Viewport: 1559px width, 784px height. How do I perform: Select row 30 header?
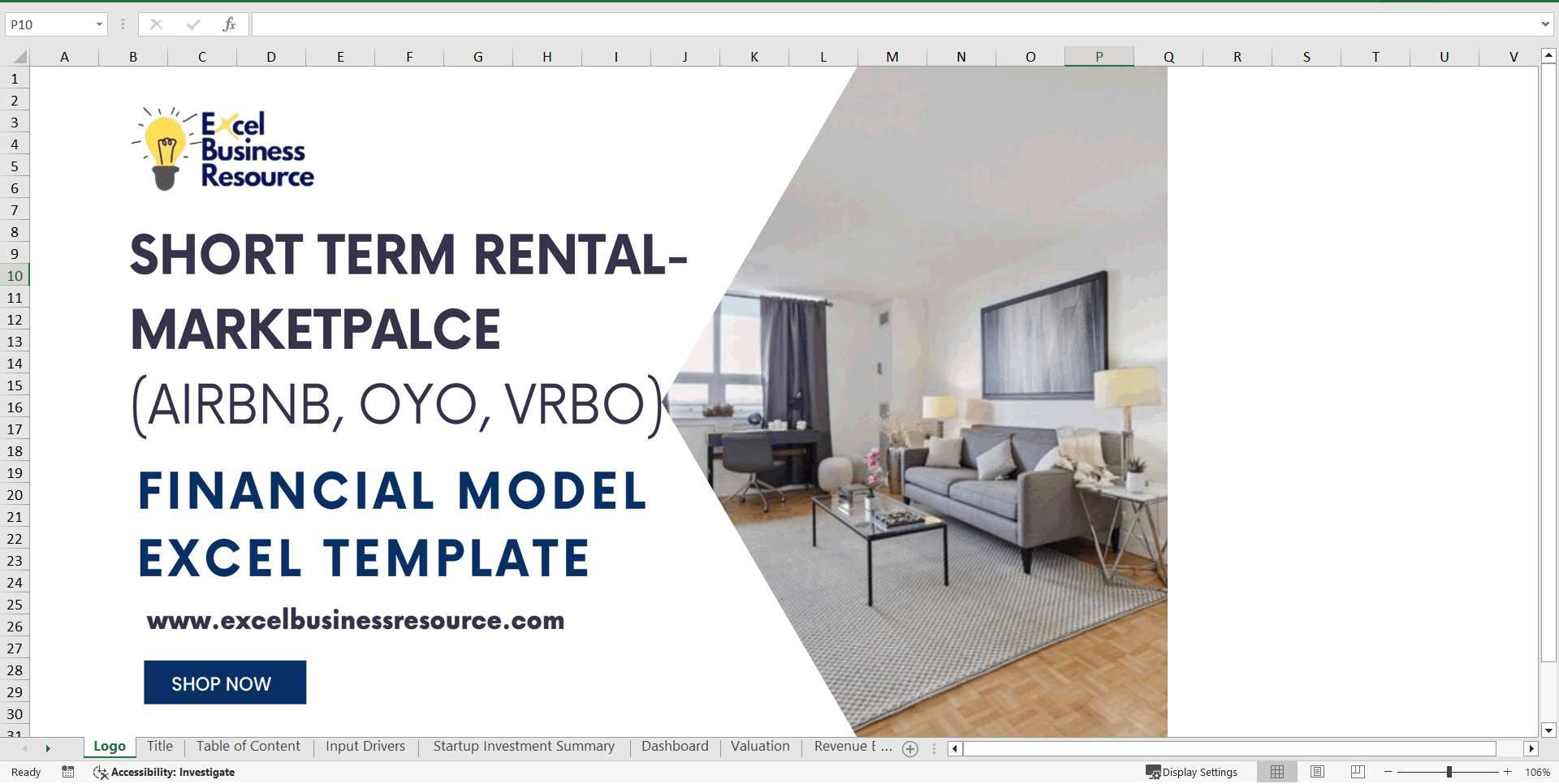[x=15, y=714]
